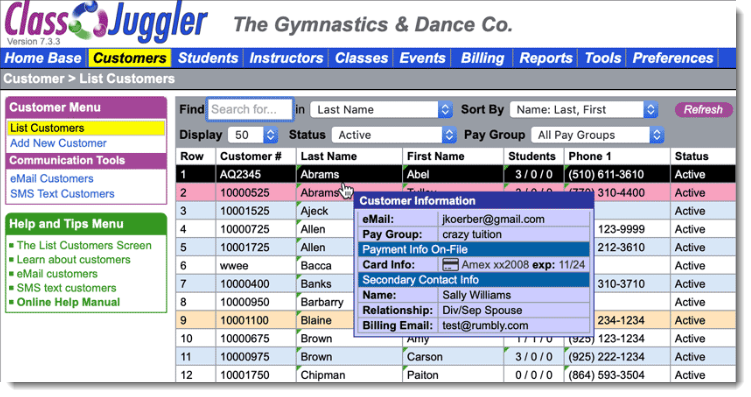Open Add New Customer link
This screenshot has width=751, height=397.
[58, 143]
